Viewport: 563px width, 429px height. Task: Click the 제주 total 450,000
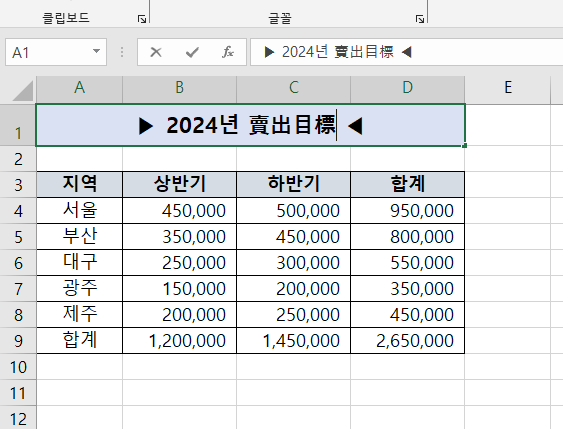tap(408, 314)
